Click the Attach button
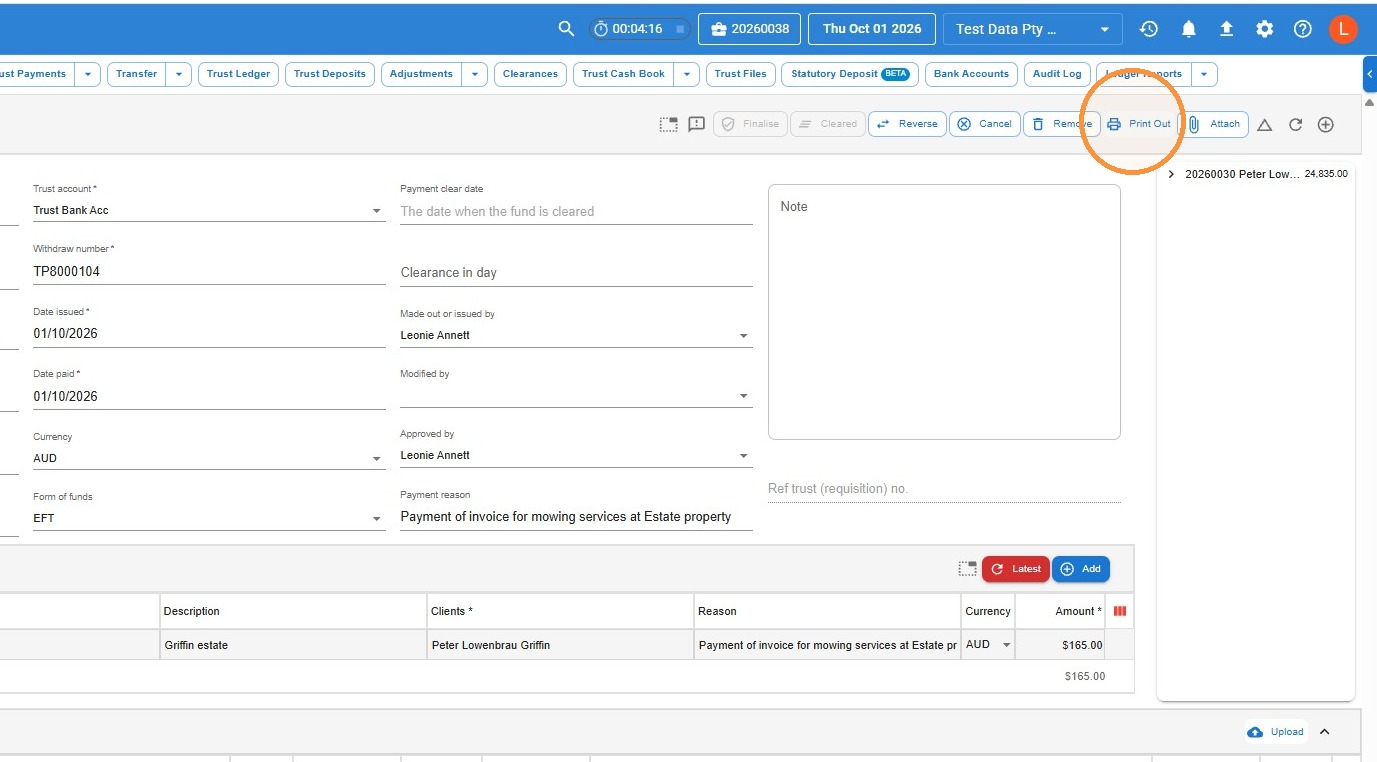1377x762 pixels. [1215, 124]
